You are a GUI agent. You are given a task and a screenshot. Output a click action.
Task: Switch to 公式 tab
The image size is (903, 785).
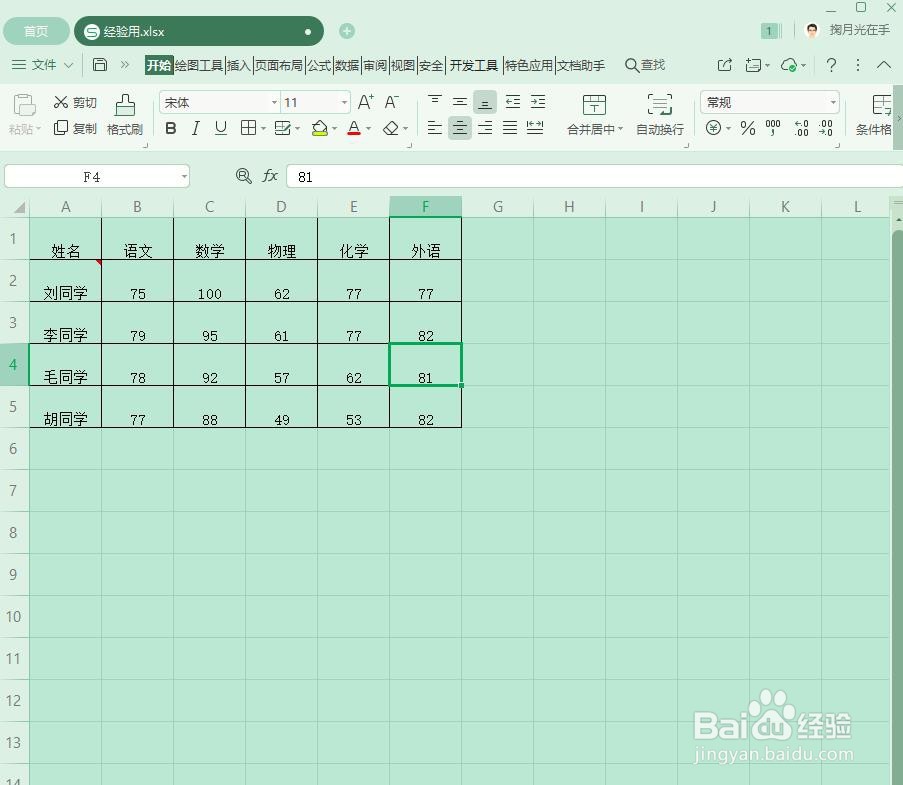(319, 65)
